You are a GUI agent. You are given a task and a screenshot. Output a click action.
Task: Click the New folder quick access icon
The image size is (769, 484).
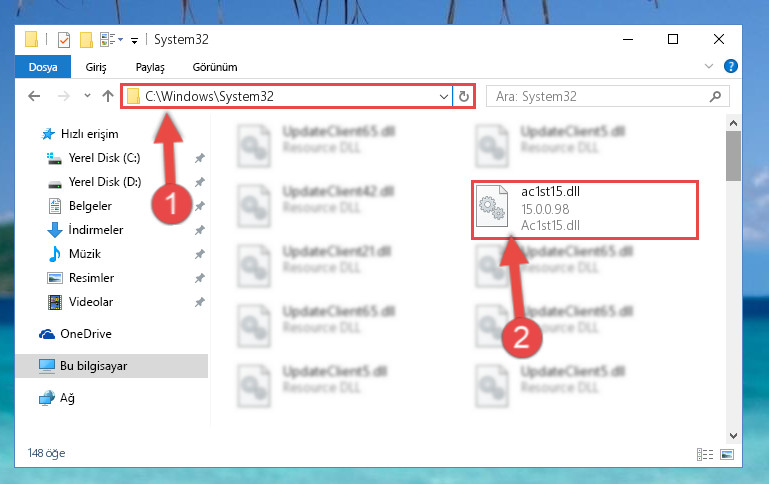(x=86, y=40)
